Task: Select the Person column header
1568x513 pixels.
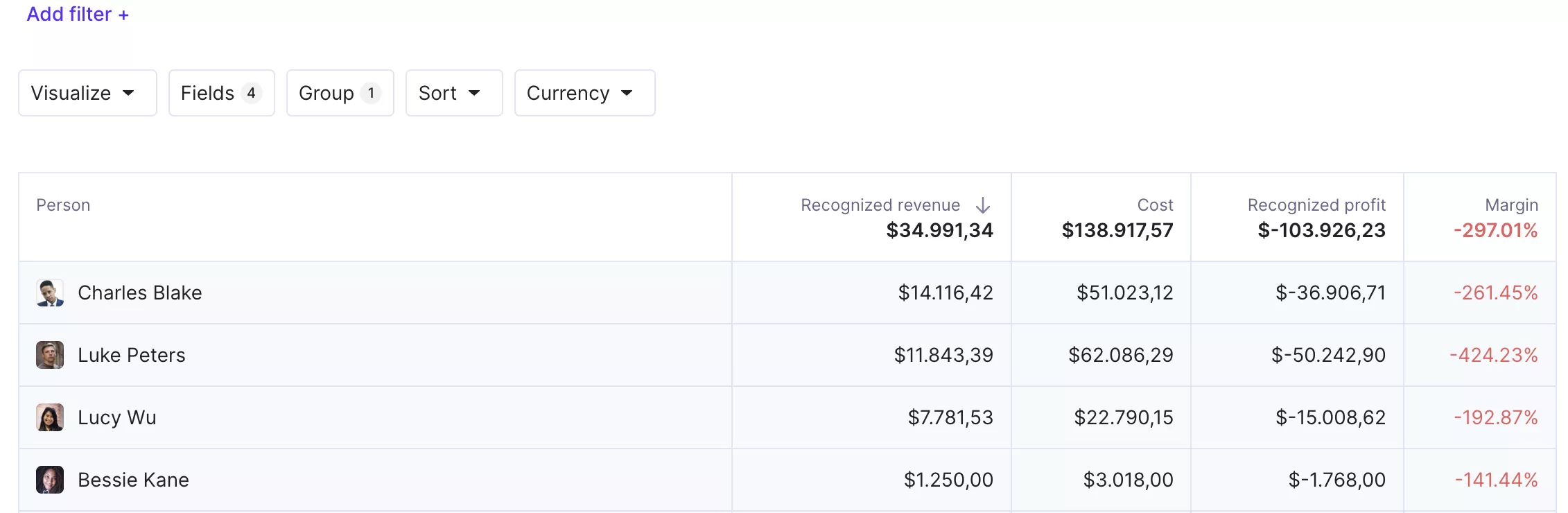Action: pyautogui.click(x=63, y=205)
